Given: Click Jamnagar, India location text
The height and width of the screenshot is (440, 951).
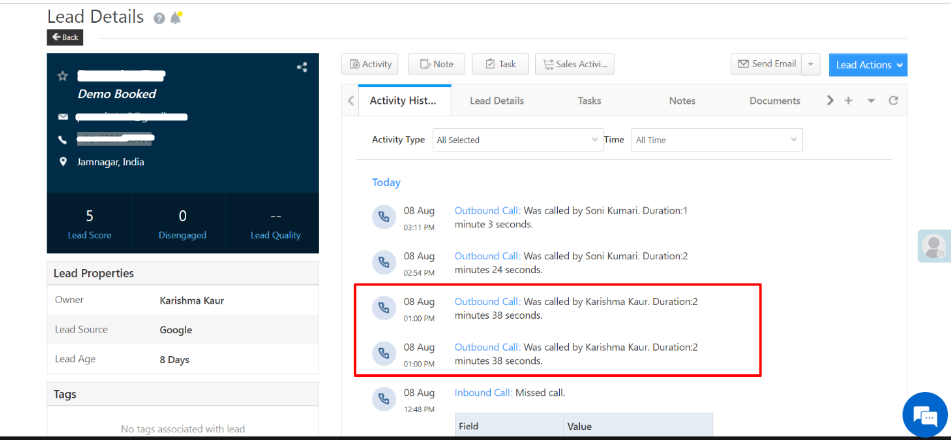Looking at the screenshot, I should click(x=110, y=162).
